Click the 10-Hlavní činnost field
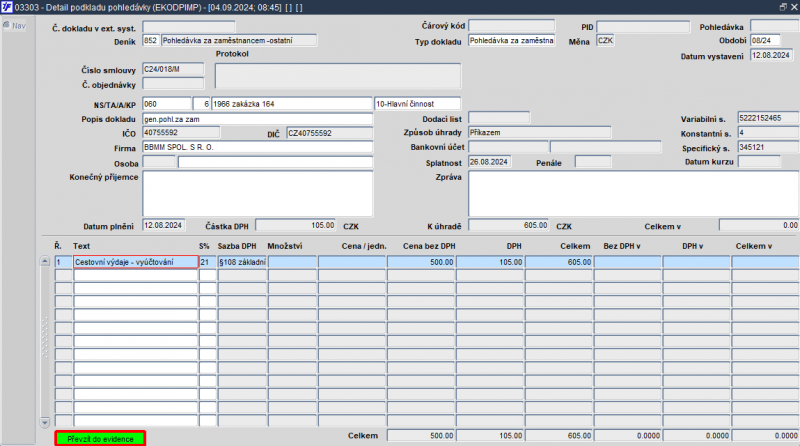This screenshot has height=446, width=800. 417,104
